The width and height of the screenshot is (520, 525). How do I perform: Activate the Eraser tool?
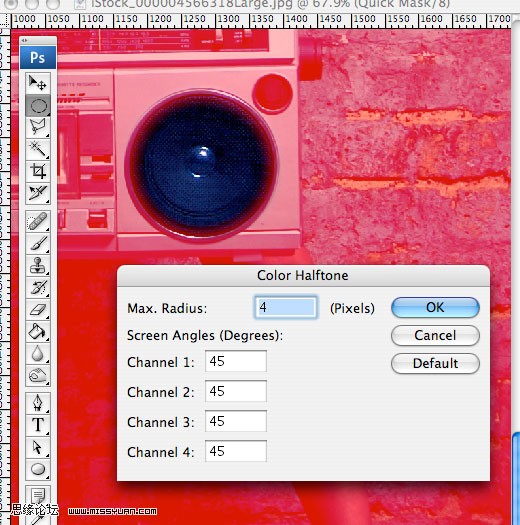click(x=38, y=309)
